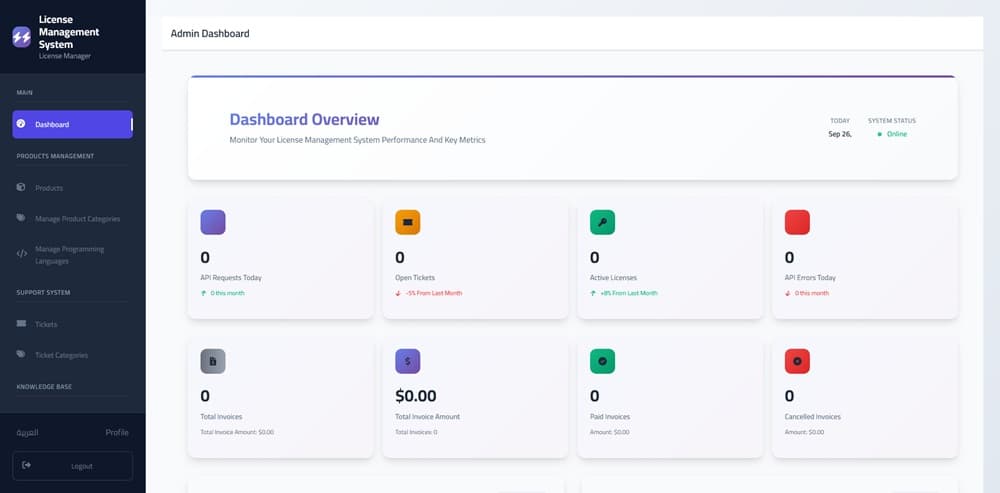Select Tickets under Support System
1000x493 pixels.
coord(46,325)
